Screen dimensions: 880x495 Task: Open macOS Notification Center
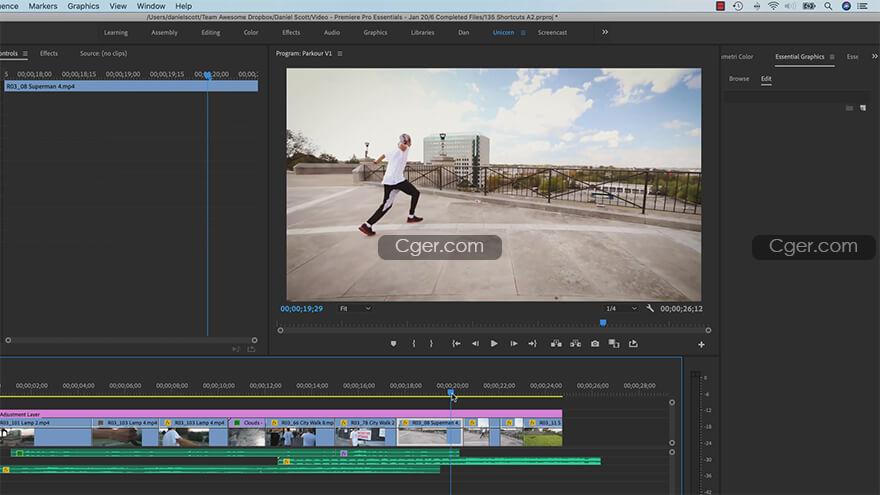pos(863,6)
